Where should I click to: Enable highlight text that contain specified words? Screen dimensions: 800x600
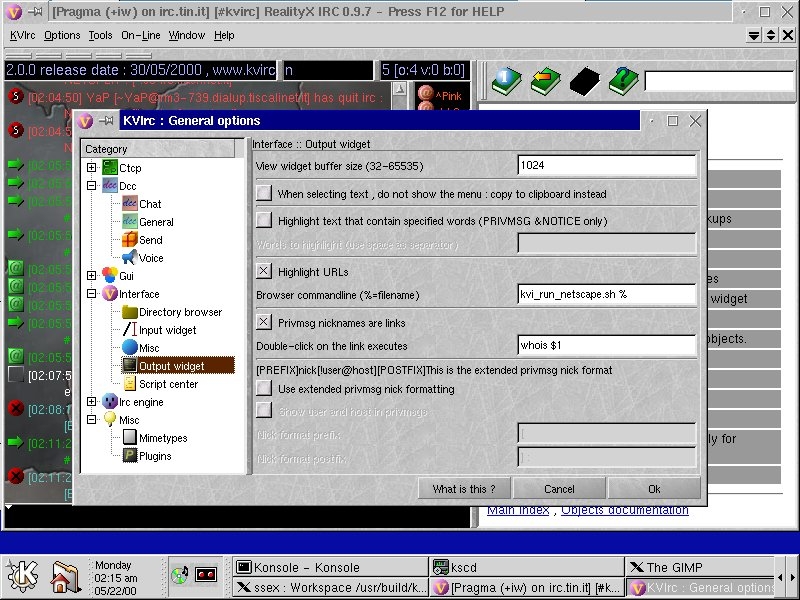[264, 220]
